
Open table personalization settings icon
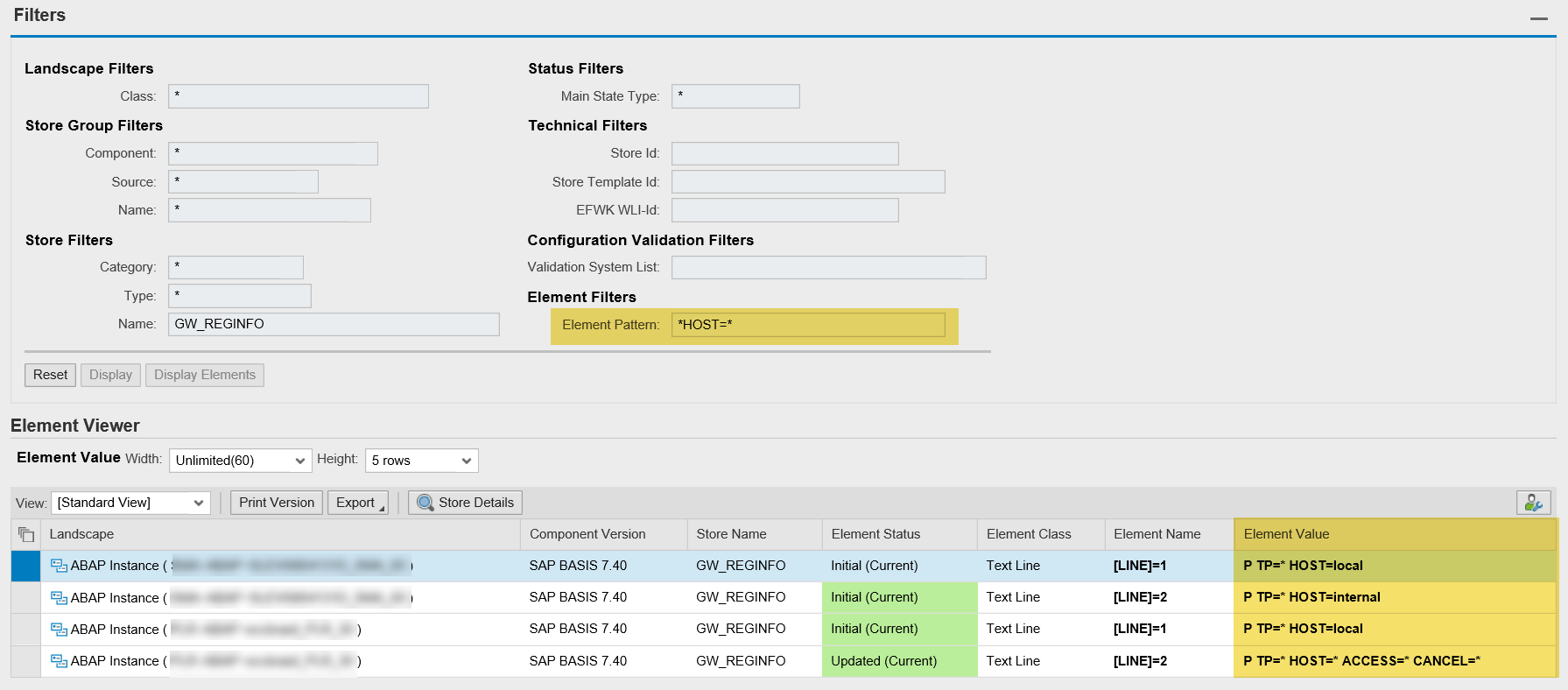(1533, 503)
